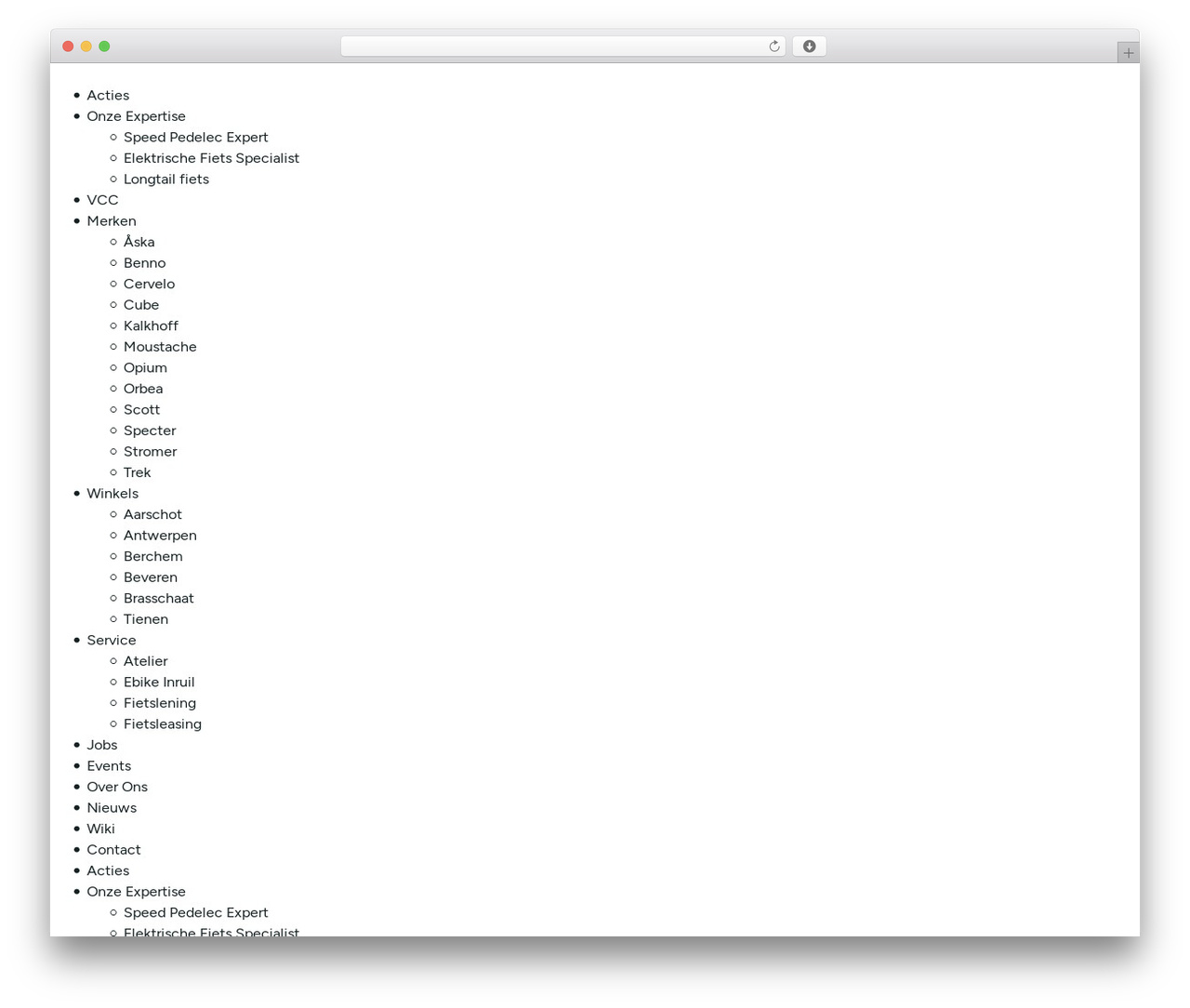Select the Benno brand link
Screen dimensions: 1190x1008
click(145, 262)
